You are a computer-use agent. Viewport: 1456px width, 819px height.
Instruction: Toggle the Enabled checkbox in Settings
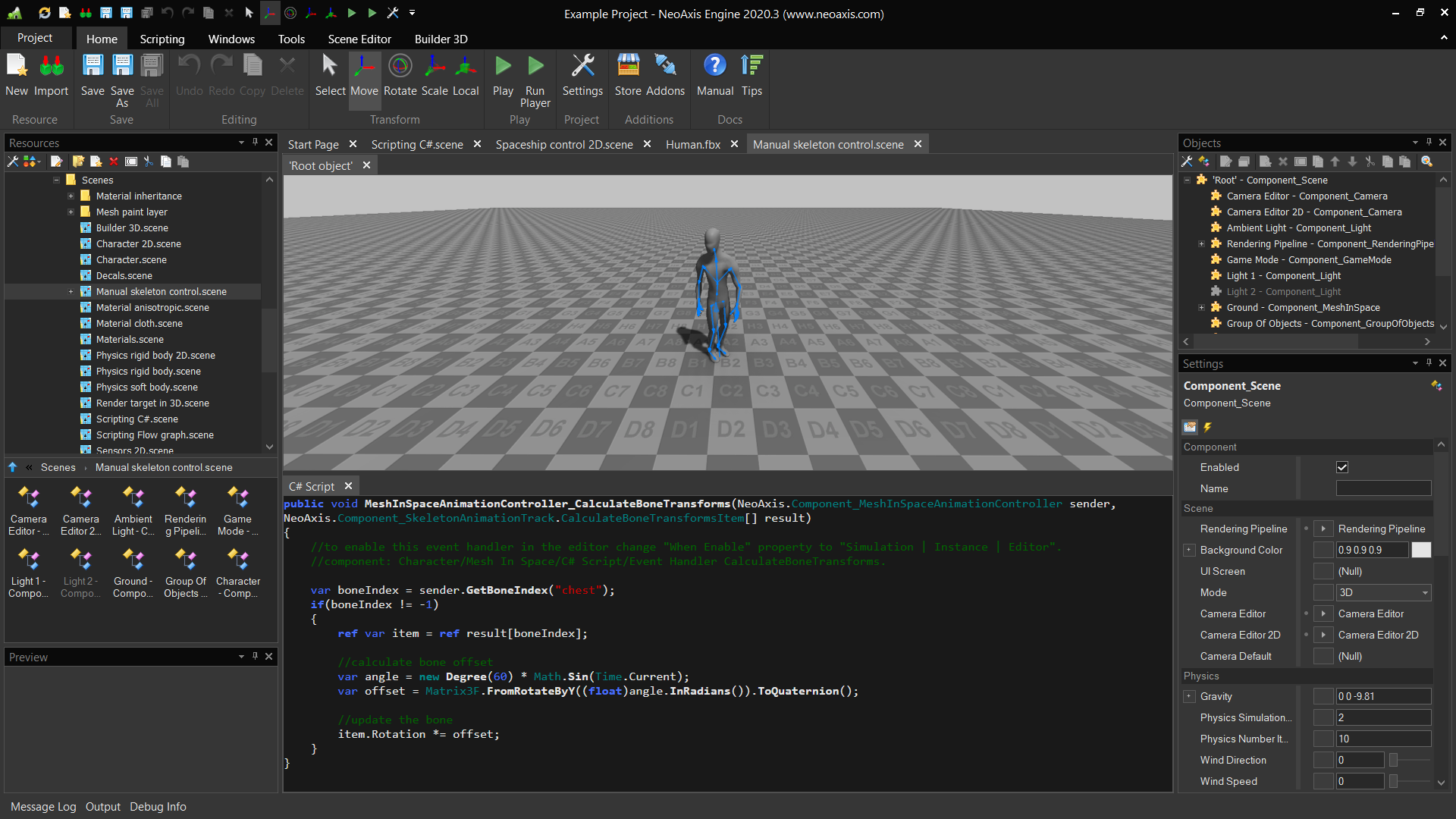click(1342, 467)
